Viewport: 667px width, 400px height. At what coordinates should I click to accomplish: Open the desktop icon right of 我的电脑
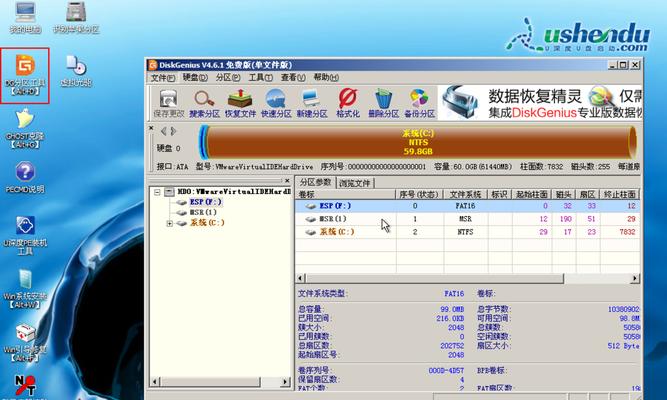[76, 17]
